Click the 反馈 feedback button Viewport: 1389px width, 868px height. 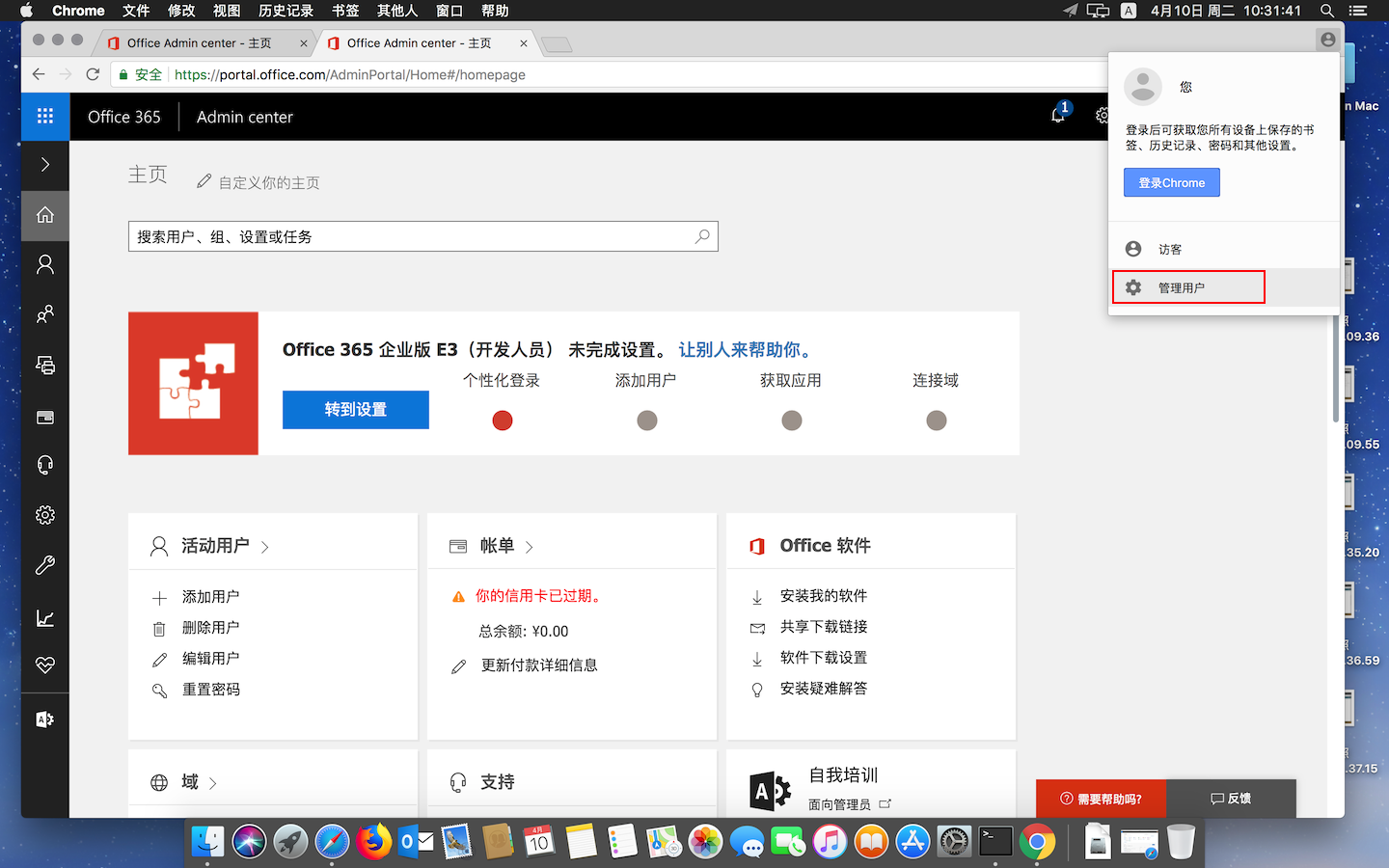pos(1231,799)
